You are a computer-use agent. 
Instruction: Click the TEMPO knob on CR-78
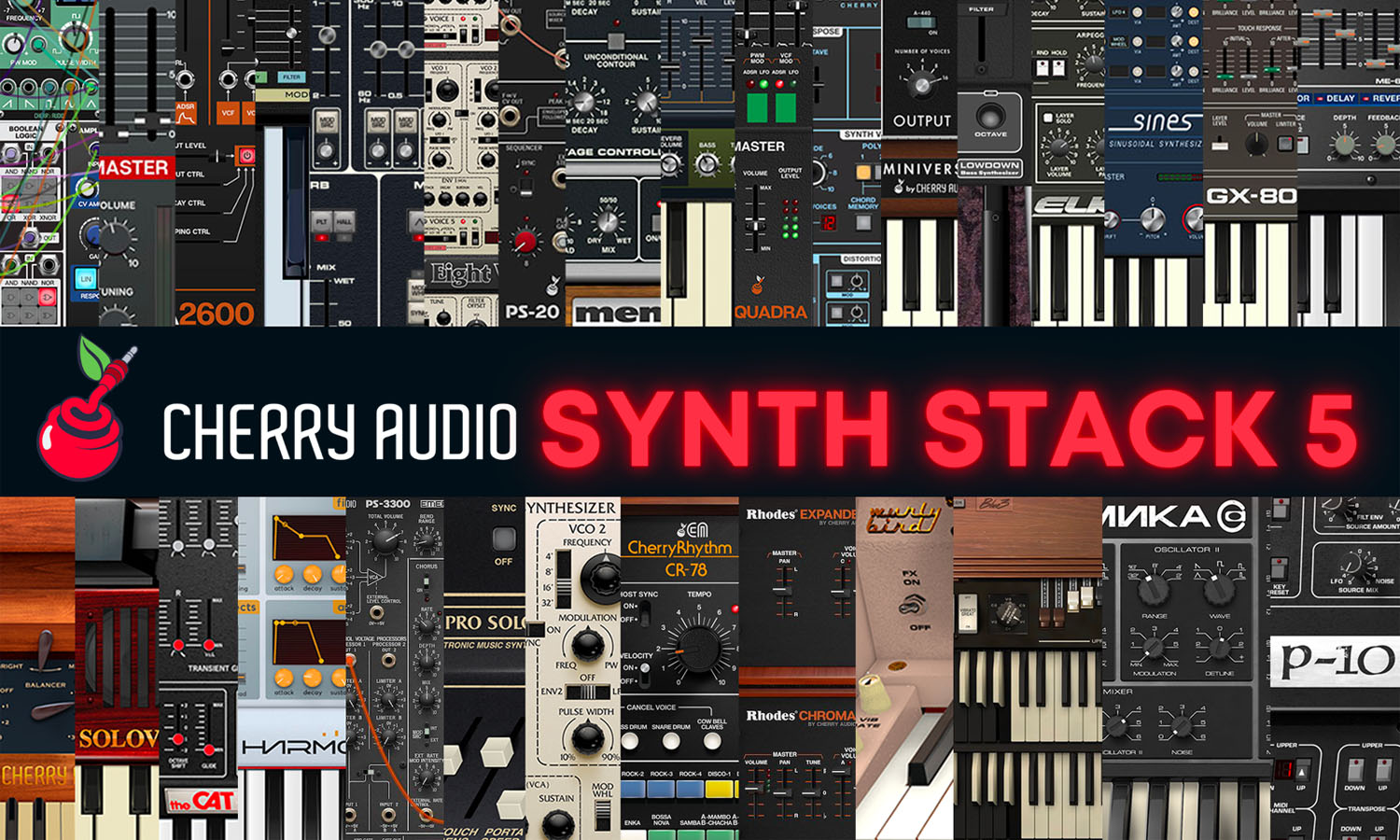698,649
